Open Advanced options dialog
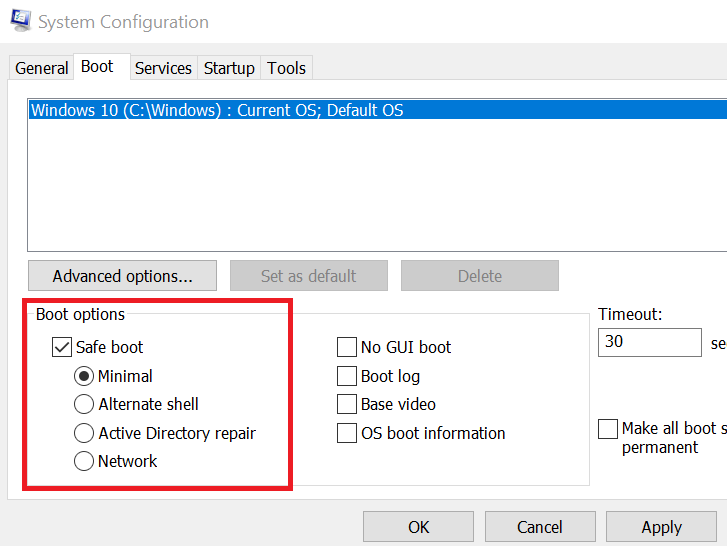Image resolution: width=727 pixels, height=546 pixels. coord(122,276)
